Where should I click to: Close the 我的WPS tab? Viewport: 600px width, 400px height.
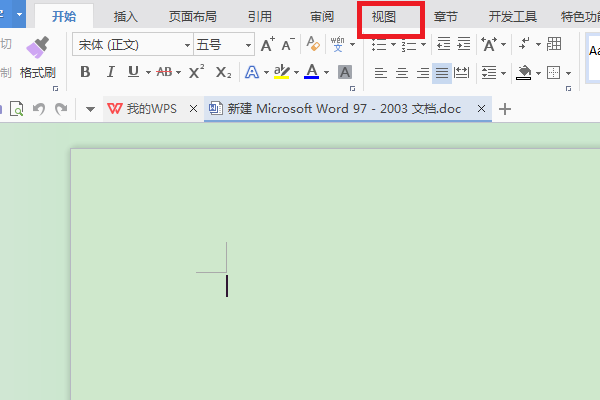coord(194,109)
